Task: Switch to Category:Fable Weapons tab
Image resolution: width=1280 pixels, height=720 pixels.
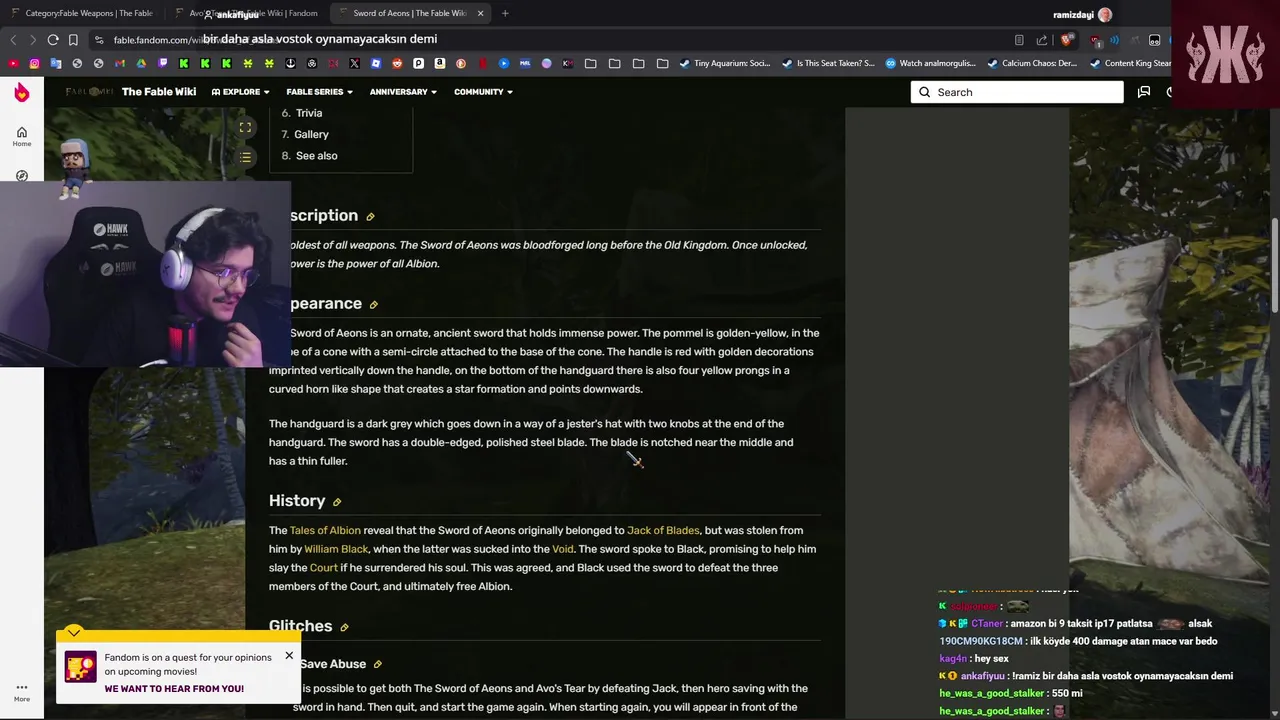Action: pyautogui.click(x=82, y=13)
